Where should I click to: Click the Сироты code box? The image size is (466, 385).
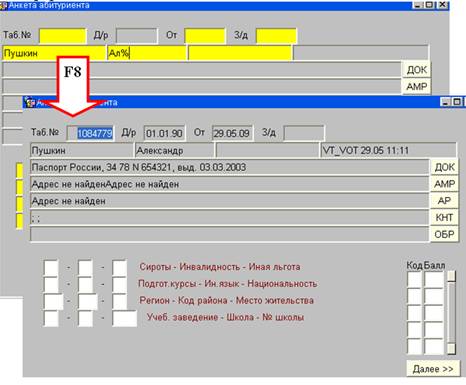tap(51, 268)
